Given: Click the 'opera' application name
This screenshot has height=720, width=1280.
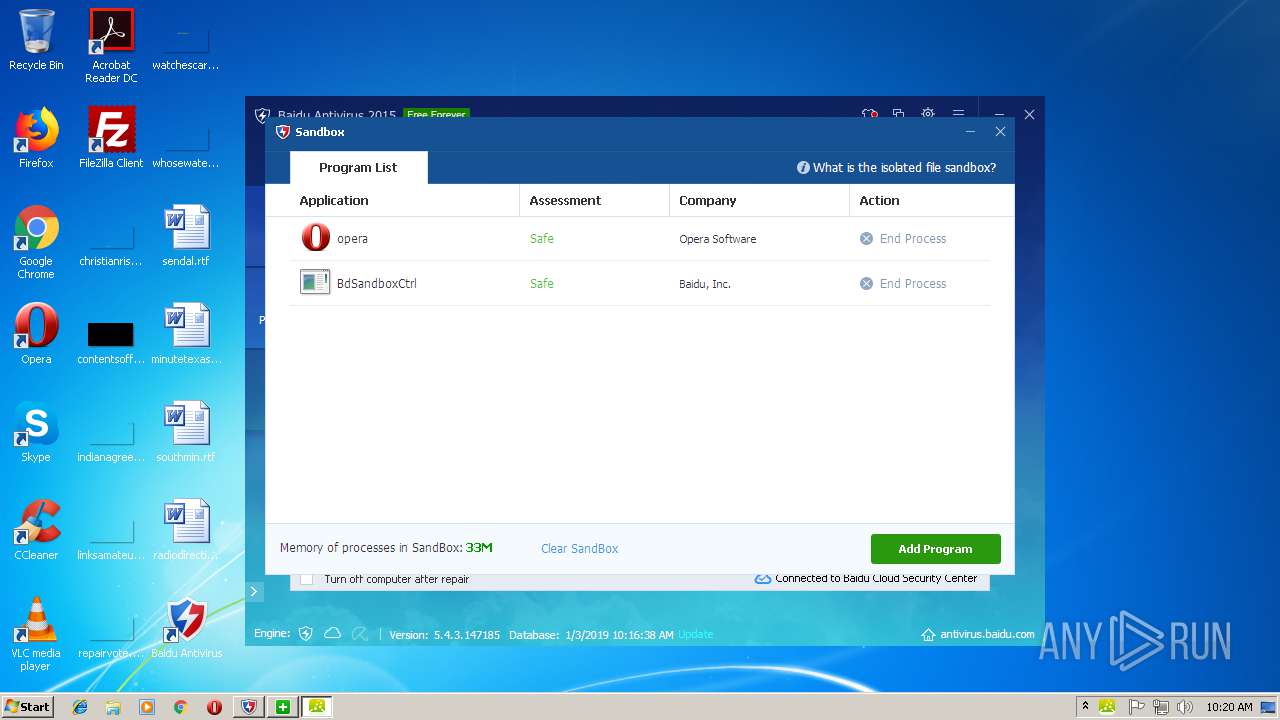Looking at the screenshot, I should click(x=352, y=239).
